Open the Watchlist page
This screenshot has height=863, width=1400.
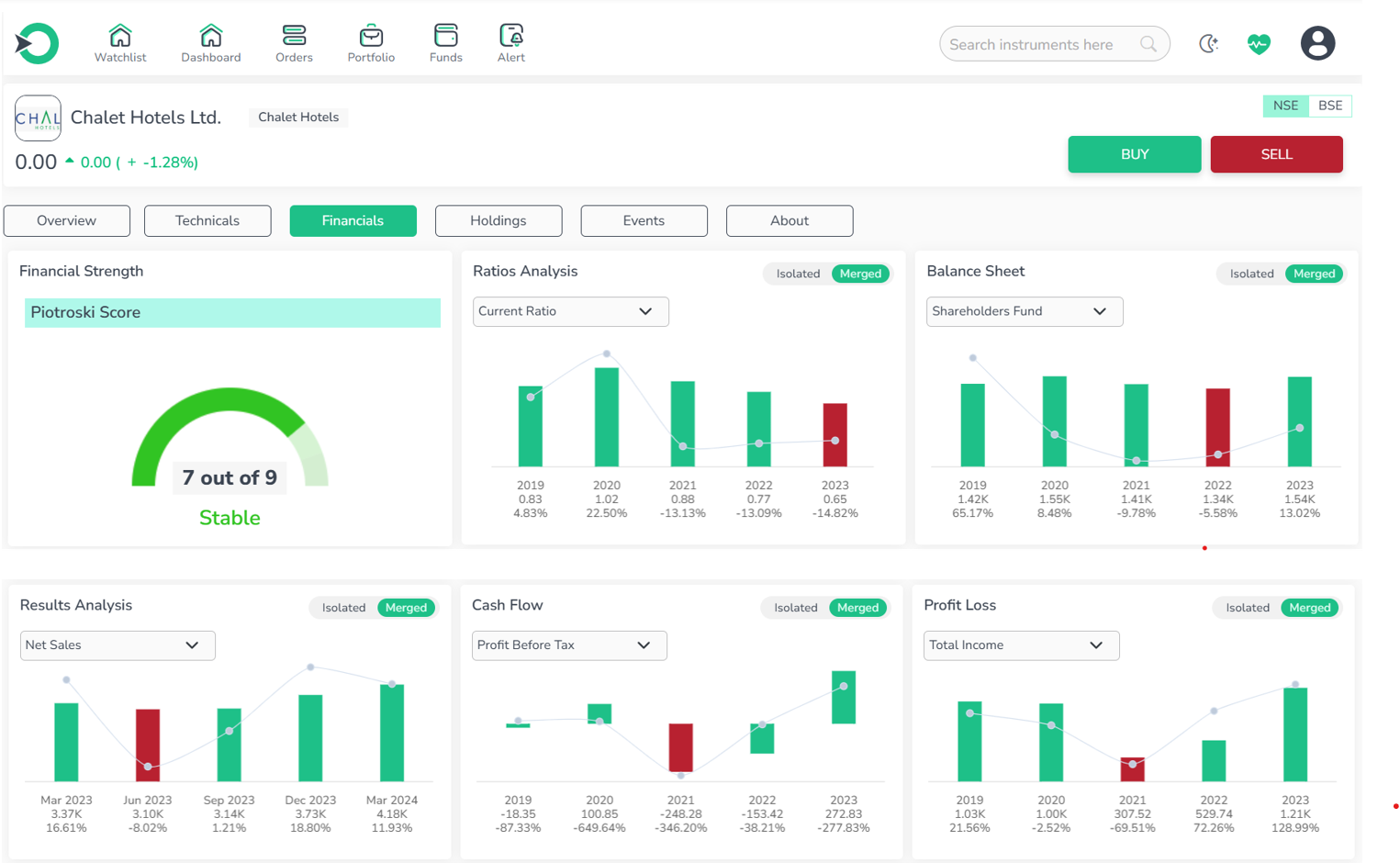[120, 43]
